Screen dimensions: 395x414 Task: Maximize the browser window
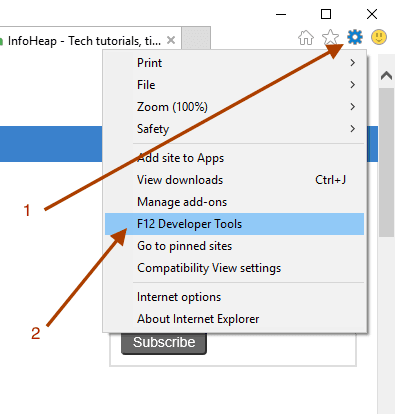click(326, 14)
